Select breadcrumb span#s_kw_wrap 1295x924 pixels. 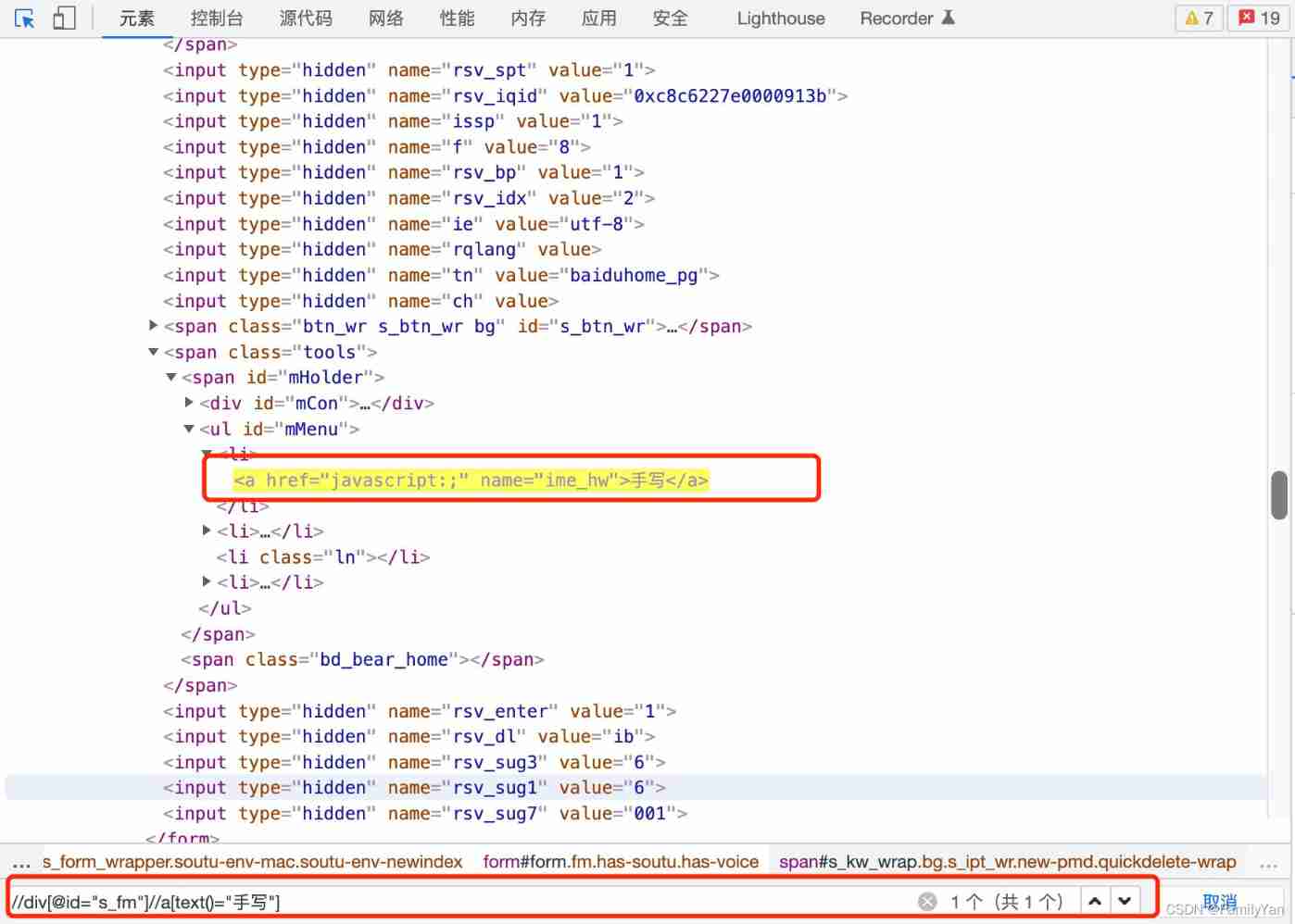point(1008,862)
